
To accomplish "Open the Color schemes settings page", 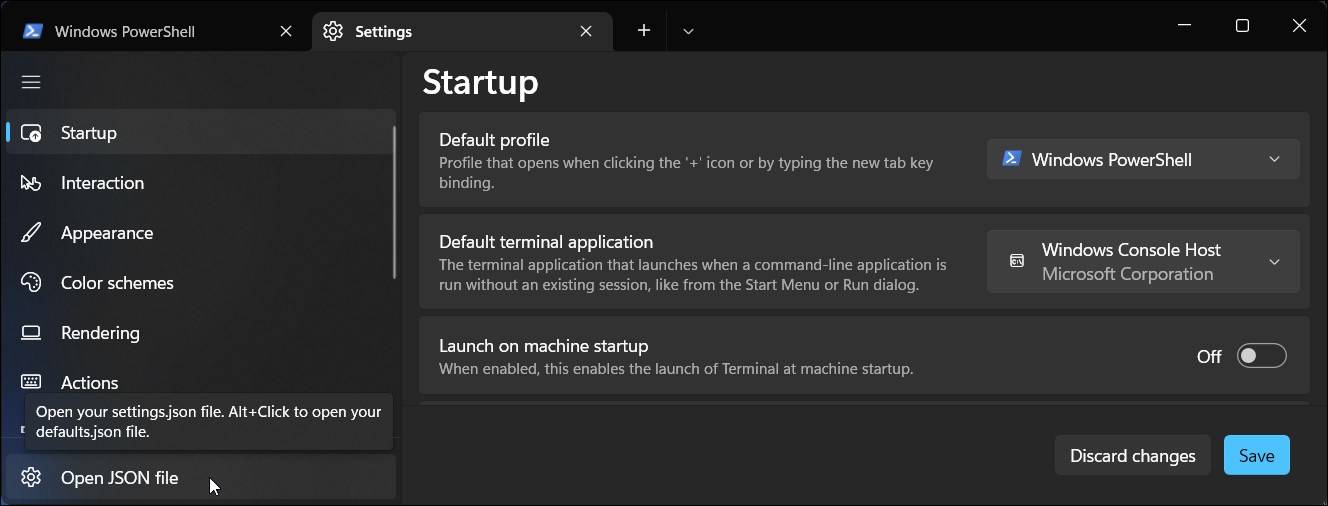I will (x=200, y=283).
